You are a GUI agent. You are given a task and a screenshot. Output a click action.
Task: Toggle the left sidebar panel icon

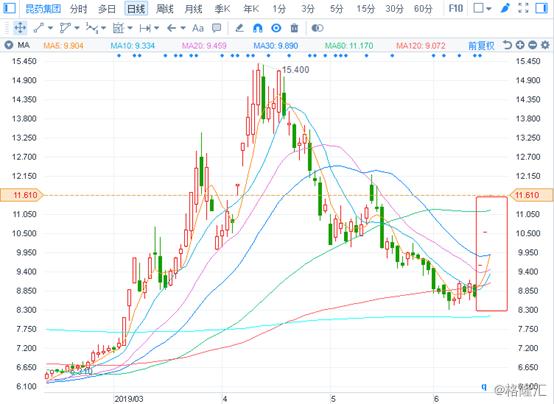9,8
